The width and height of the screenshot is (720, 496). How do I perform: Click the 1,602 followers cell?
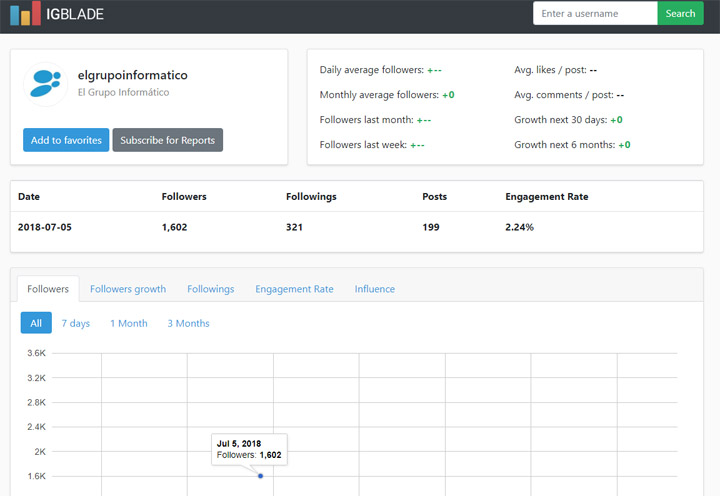[x=174, y=227]
